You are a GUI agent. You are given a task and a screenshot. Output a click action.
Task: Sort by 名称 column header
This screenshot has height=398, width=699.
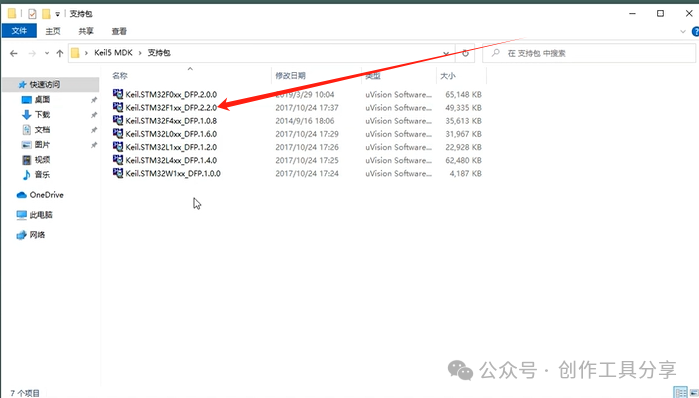(x=119, y=76)
